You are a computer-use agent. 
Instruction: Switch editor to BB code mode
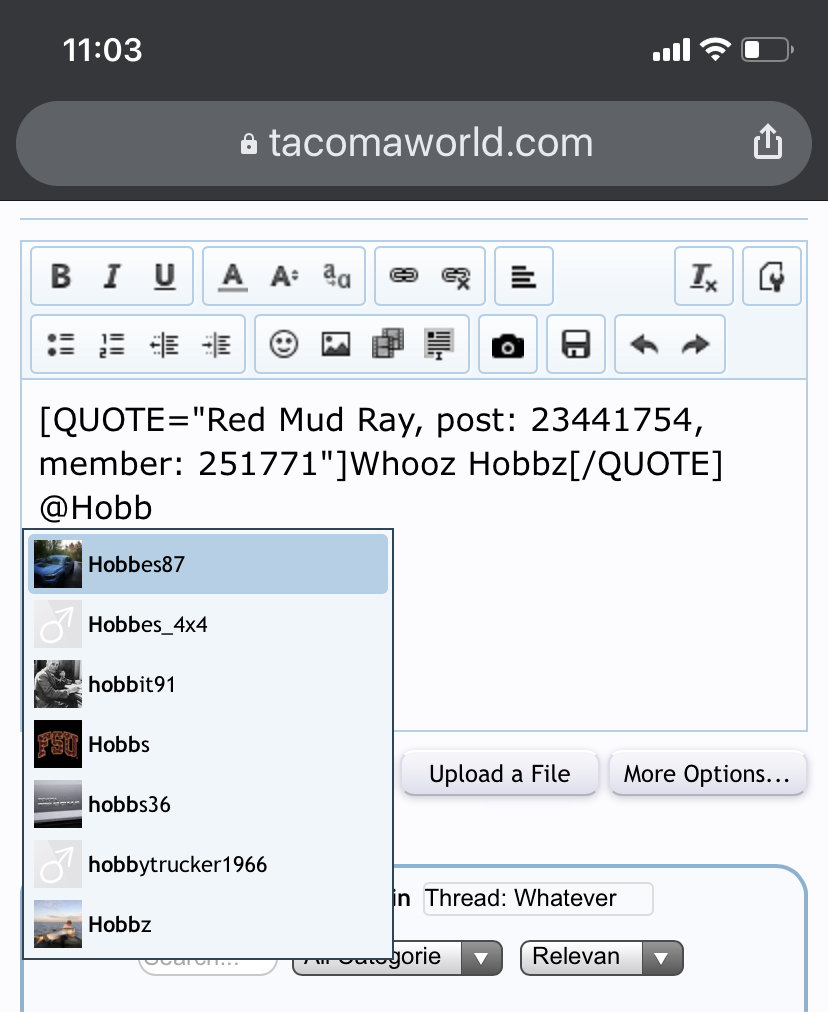[772, 276]
